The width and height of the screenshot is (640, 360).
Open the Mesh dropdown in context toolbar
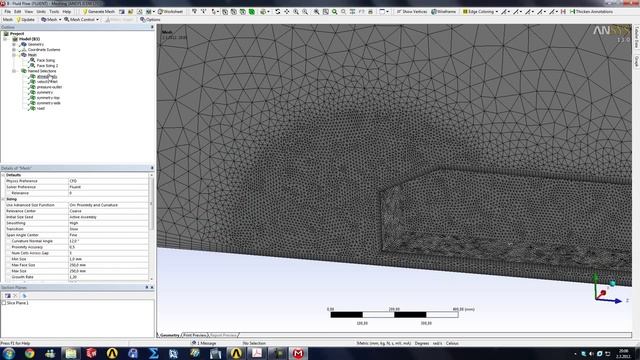click(x=51, y=20)
